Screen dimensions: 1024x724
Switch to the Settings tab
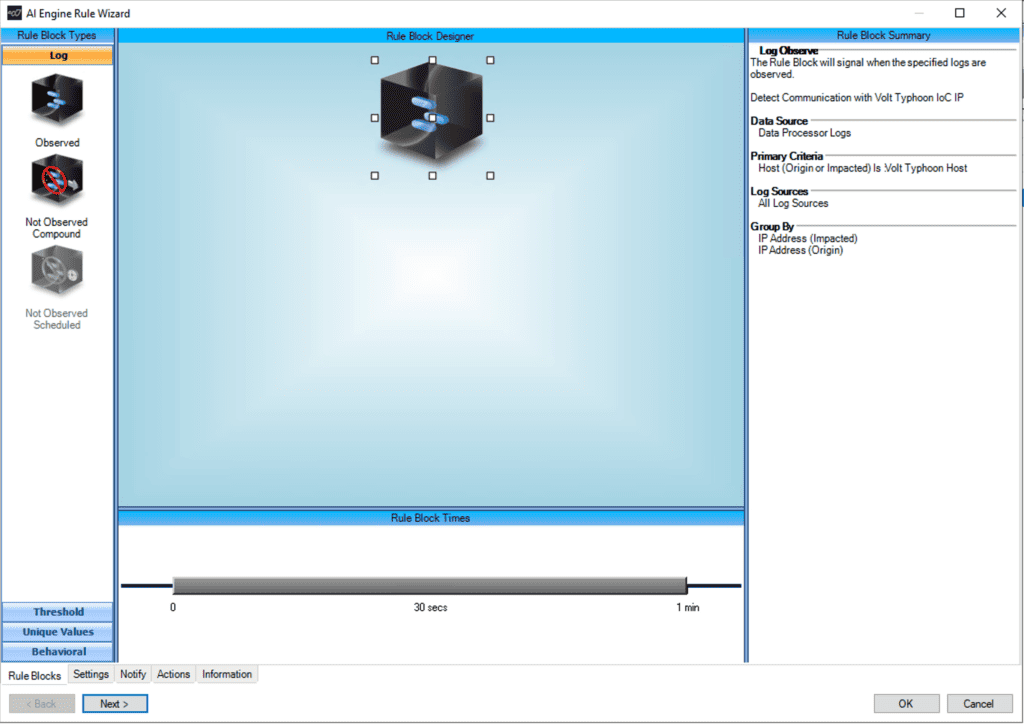click(91, 674)
